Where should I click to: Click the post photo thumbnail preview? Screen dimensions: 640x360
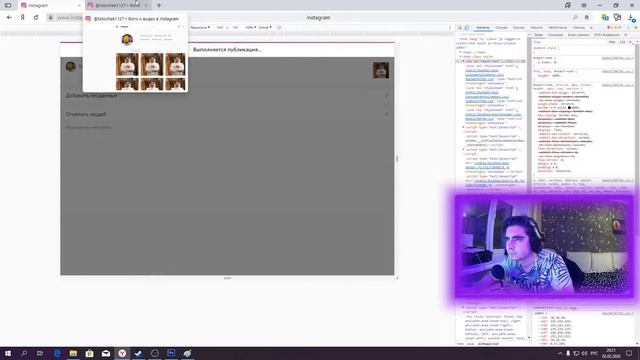[380, 70]
